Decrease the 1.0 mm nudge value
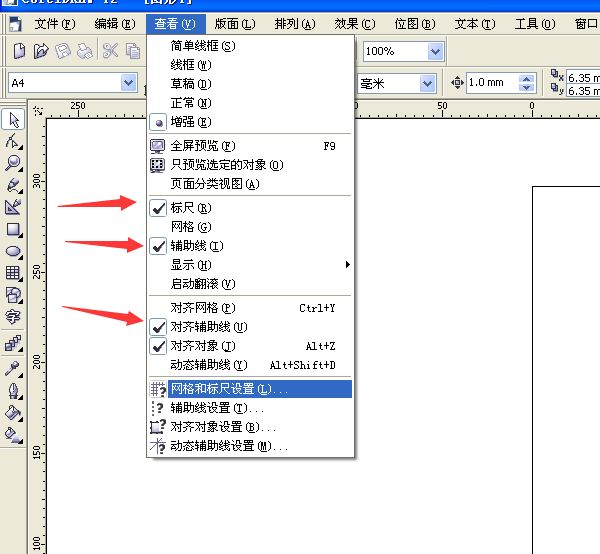The height and width of the screenshot is (554, 600). [527, 88]
